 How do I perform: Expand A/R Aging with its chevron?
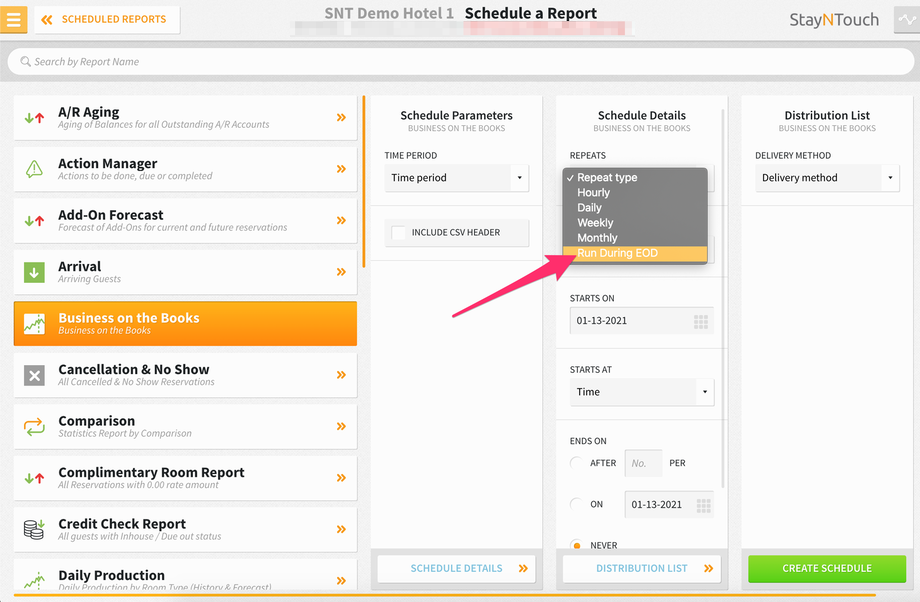(341, 117)
